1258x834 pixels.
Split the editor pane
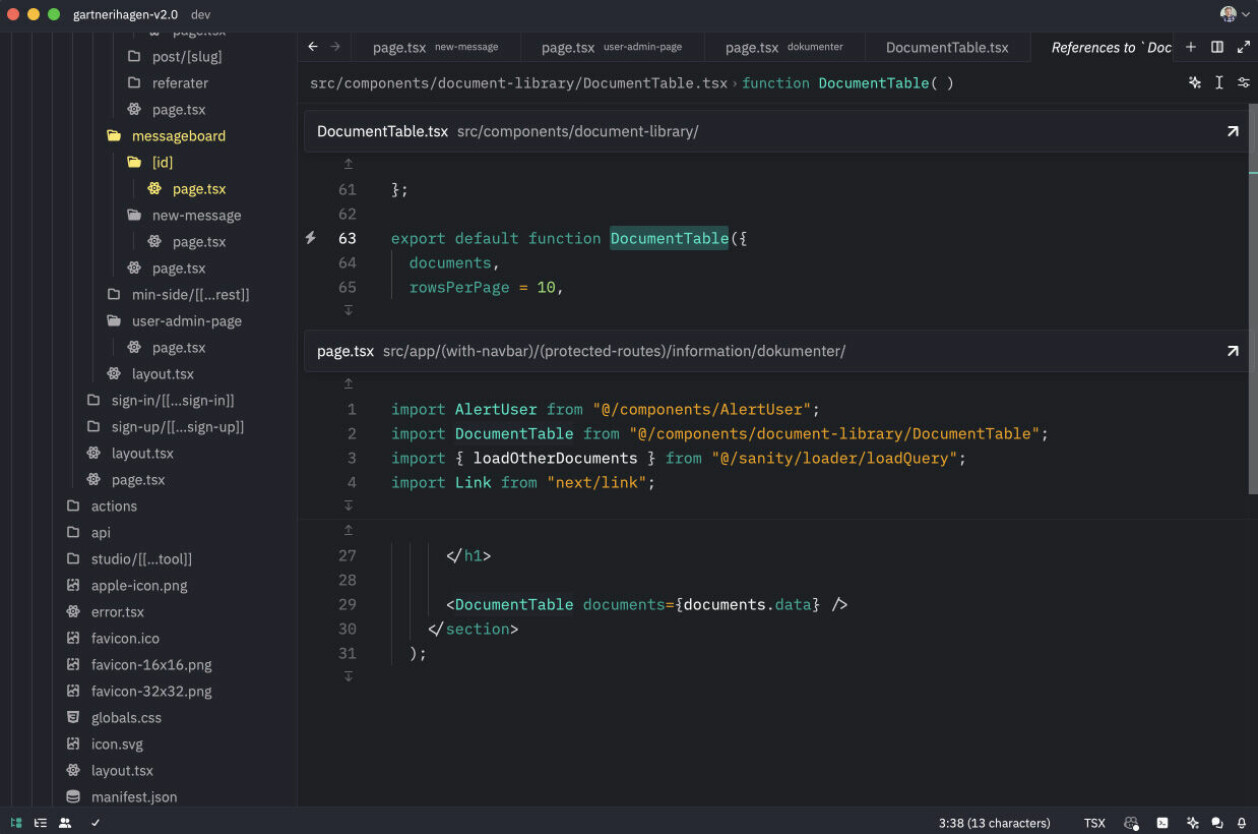[x=1217, y=47]
